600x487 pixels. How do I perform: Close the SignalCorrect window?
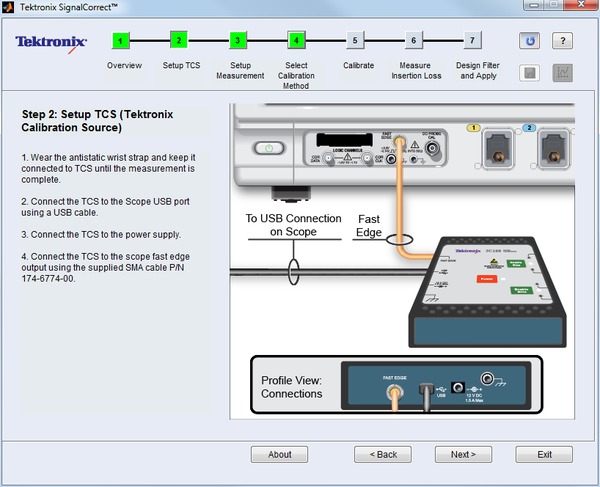pos(581,5)
